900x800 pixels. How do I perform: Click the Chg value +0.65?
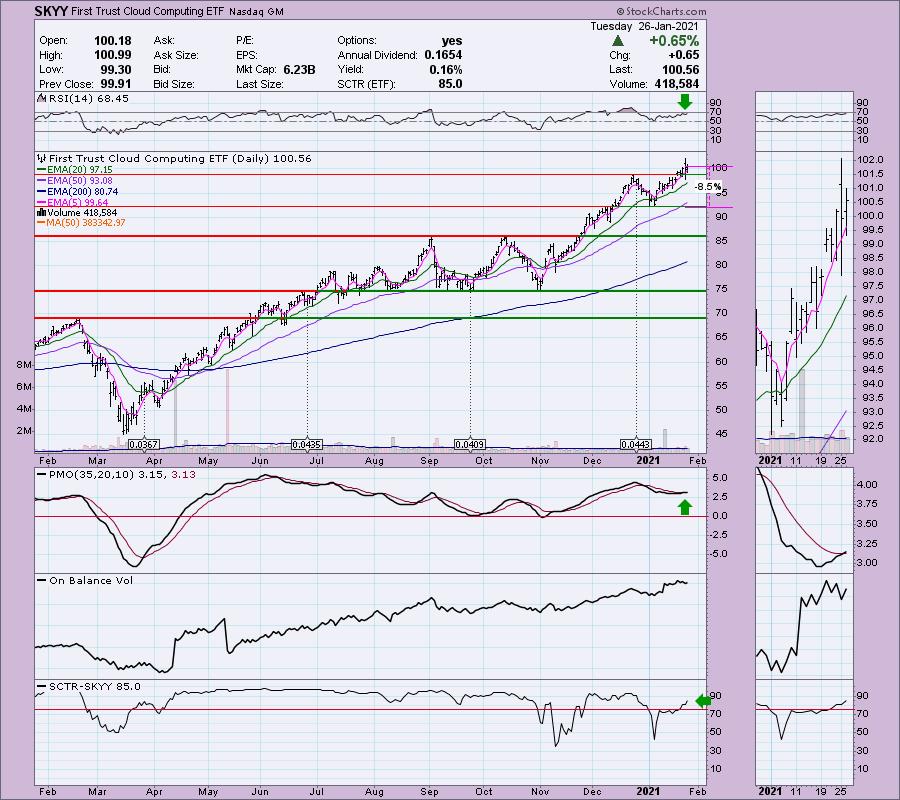(683, 55)
